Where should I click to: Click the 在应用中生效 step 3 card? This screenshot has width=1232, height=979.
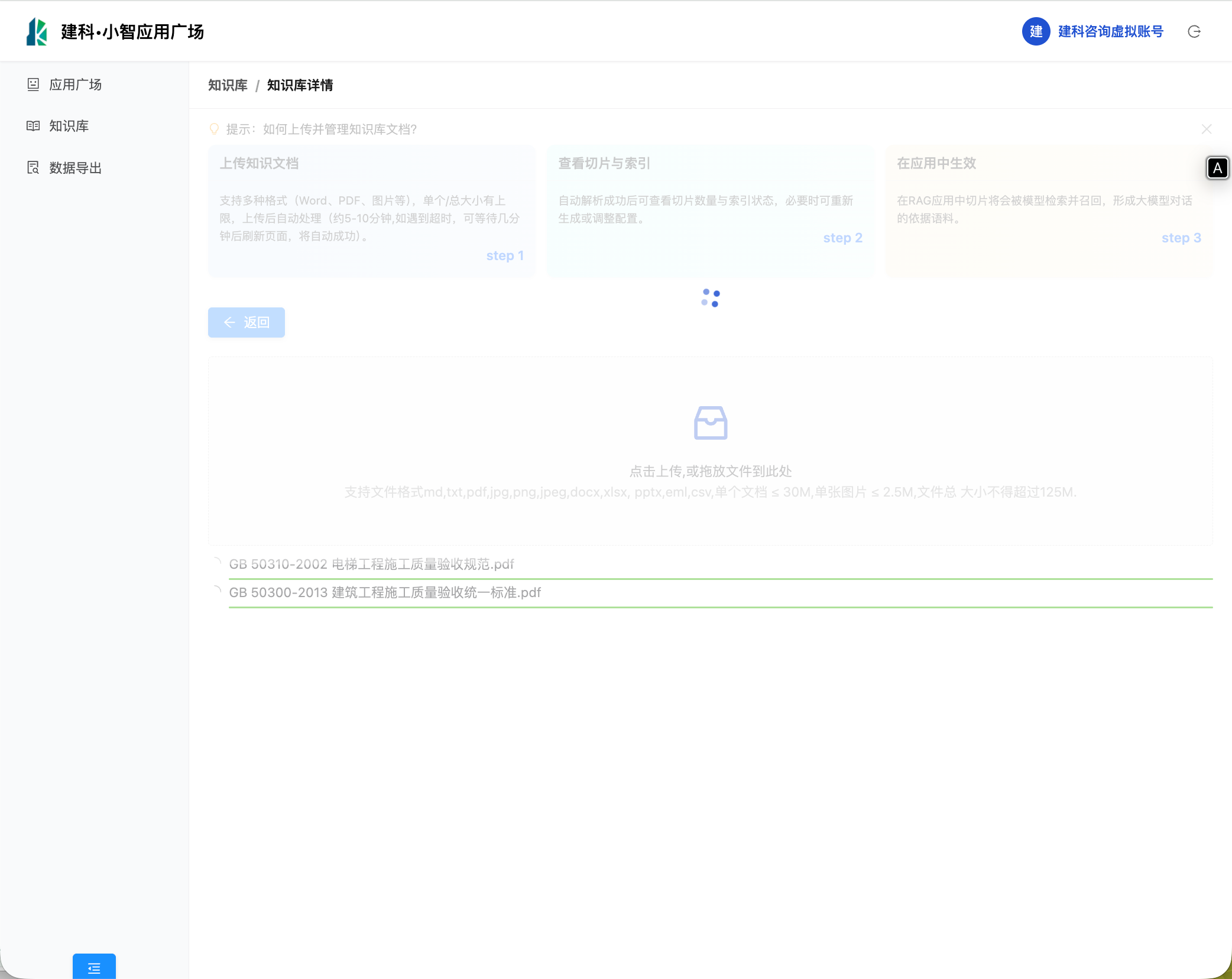point(1048,211)
